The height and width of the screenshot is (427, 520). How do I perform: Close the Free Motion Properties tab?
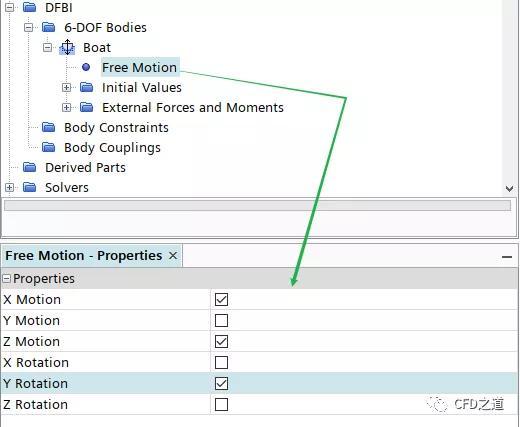coord(173,256)
